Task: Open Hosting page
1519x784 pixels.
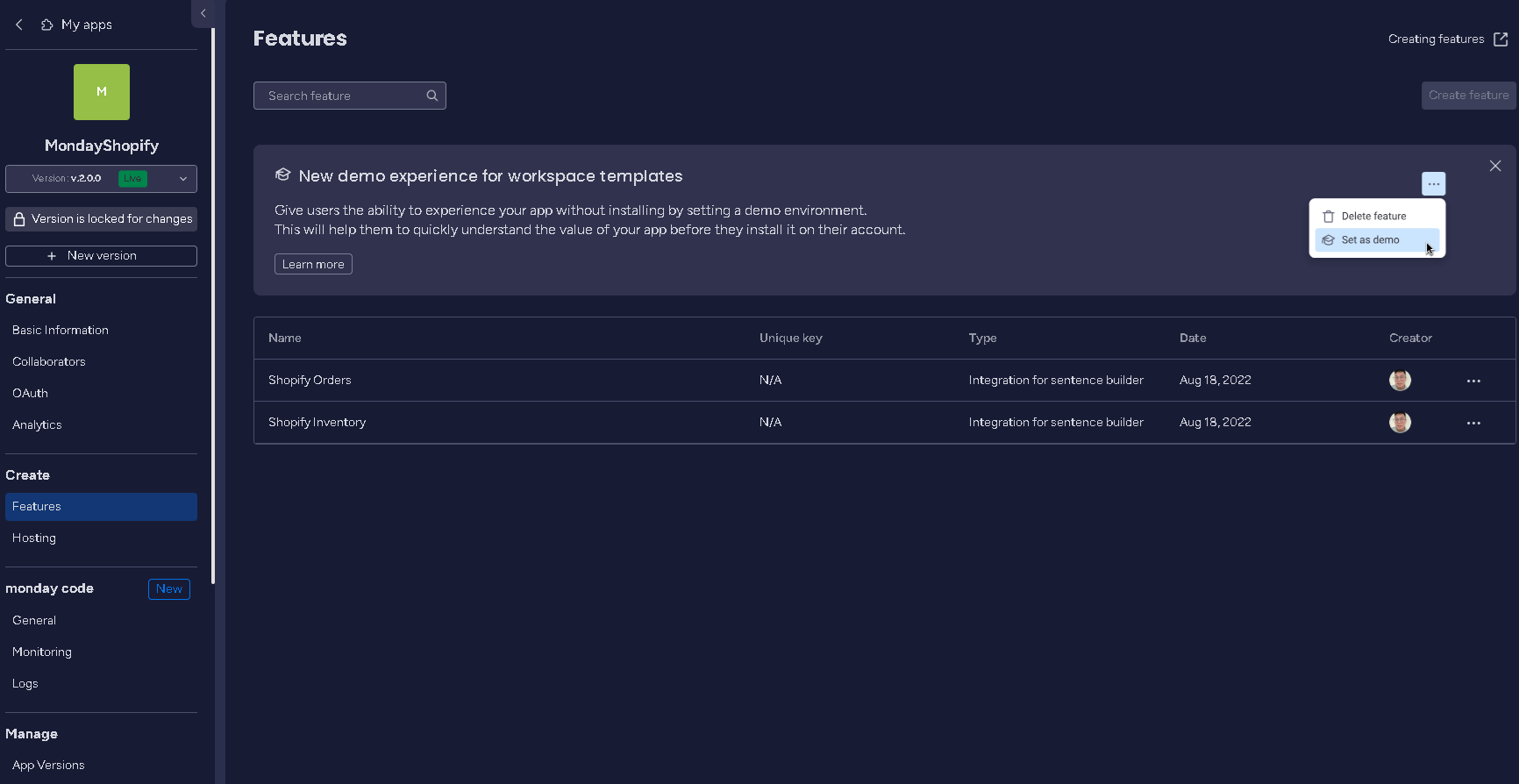Action: tap(34, 538)
